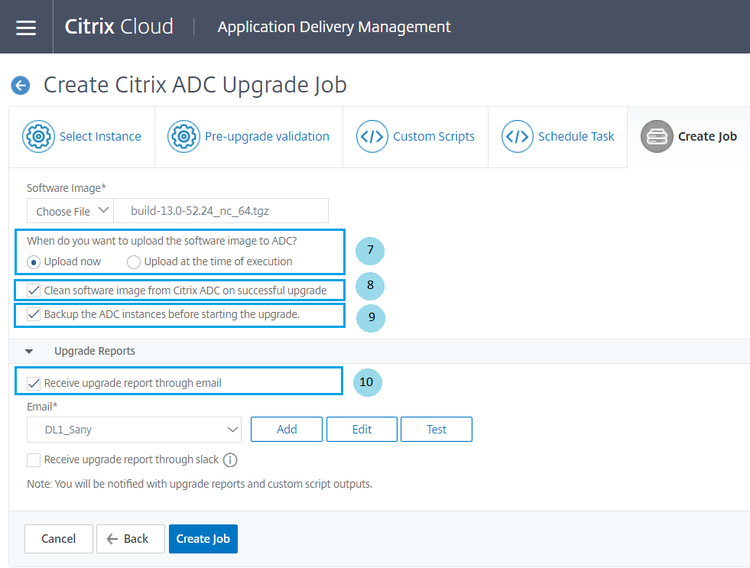The image size is (750, 568).
Task: Open the Create Job step tab
Action: tap(689, 137)
